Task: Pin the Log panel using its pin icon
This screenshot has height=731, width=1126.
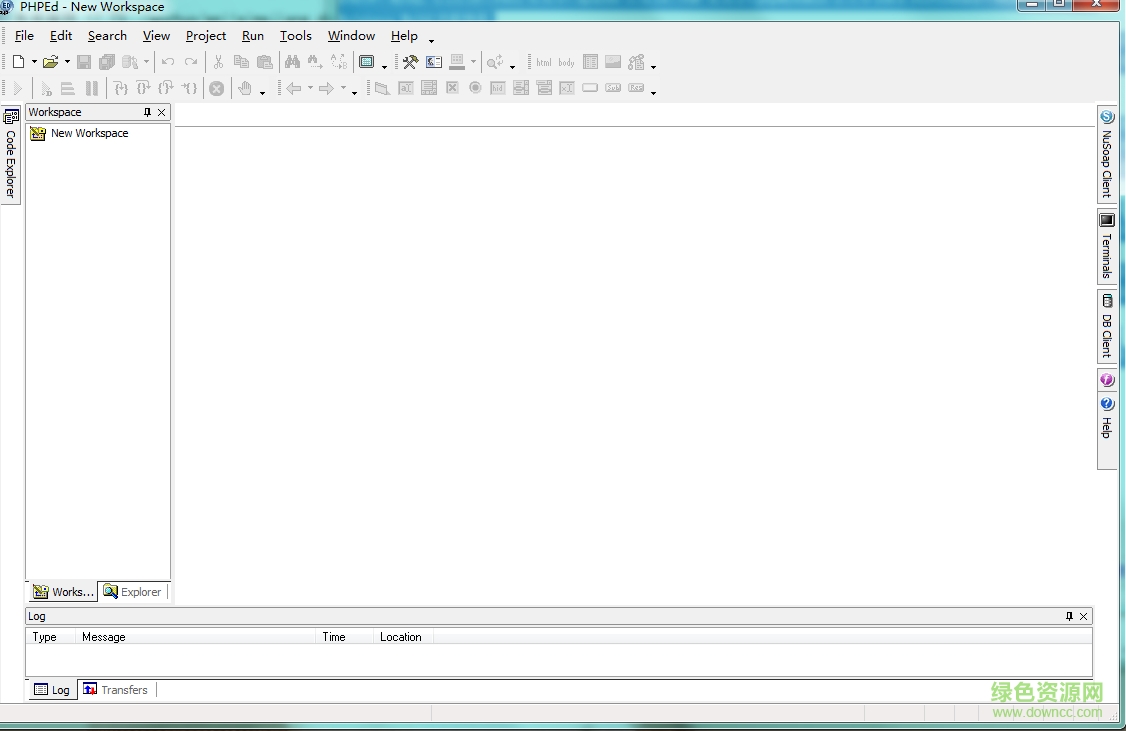Action: click(x=1069, y=616)
